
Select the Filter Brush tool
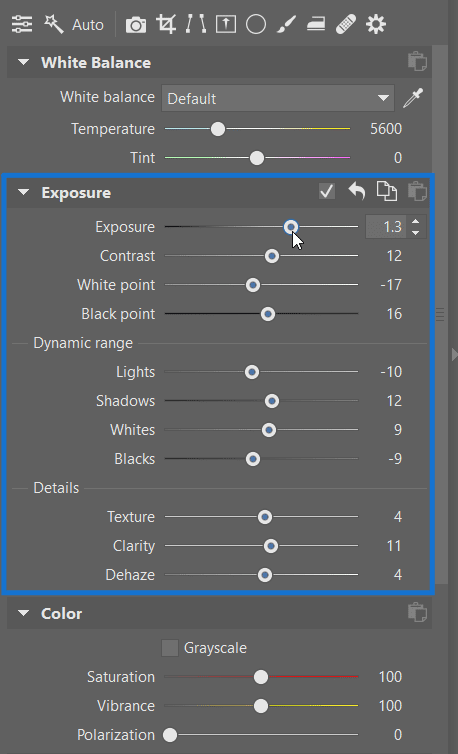286,24
